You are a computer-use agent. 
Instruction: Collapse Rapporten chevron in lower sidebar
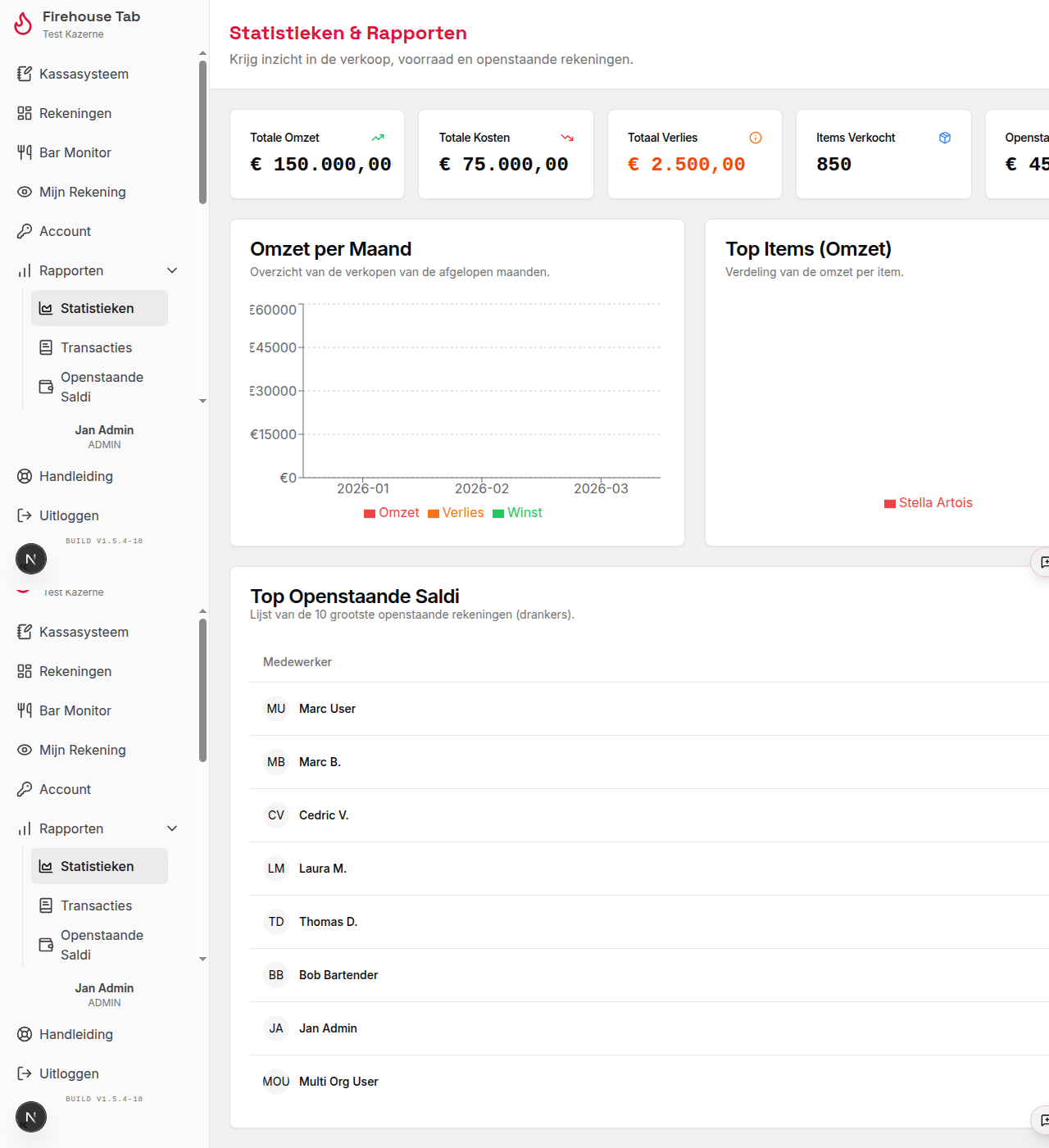[x=172, y=828]
